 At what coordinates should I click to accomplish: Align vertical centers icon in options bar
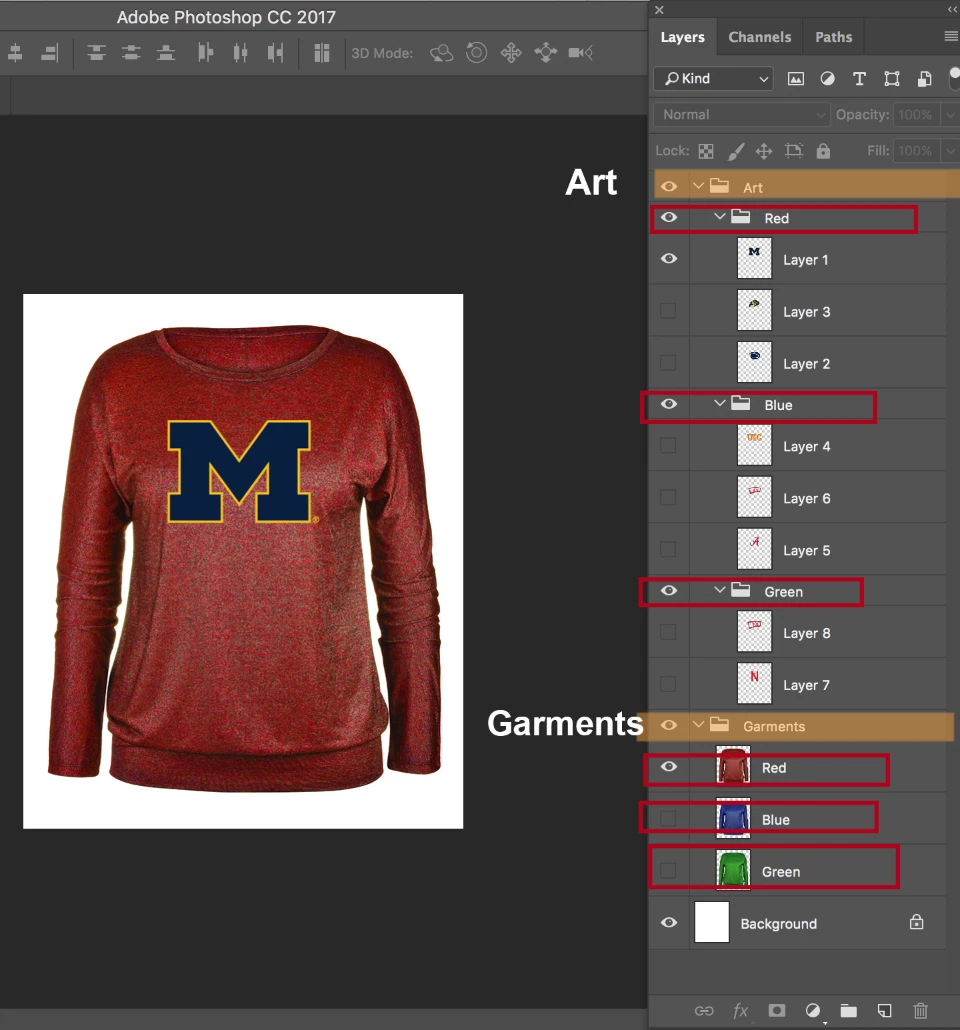point(131,53)
